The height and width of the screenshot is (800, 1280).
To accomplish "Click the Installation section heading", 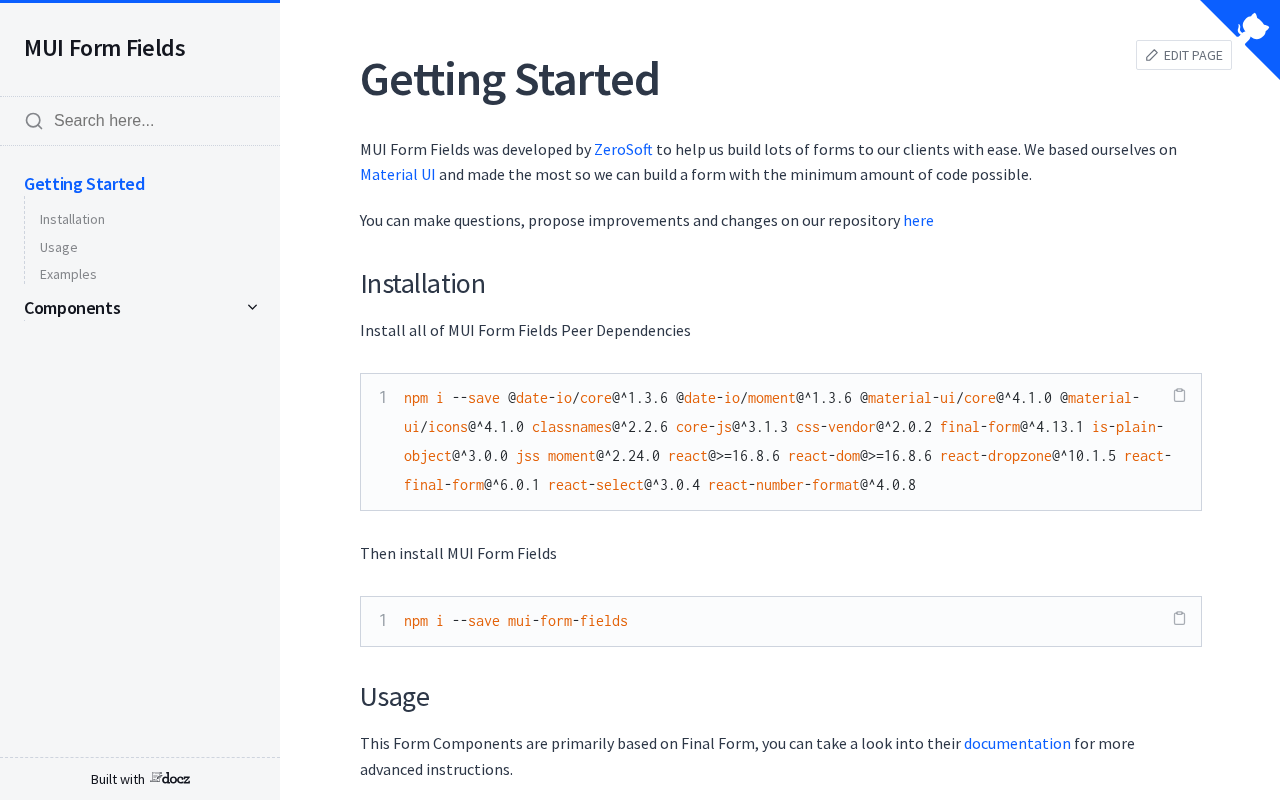I will click(x=423, y=284).
